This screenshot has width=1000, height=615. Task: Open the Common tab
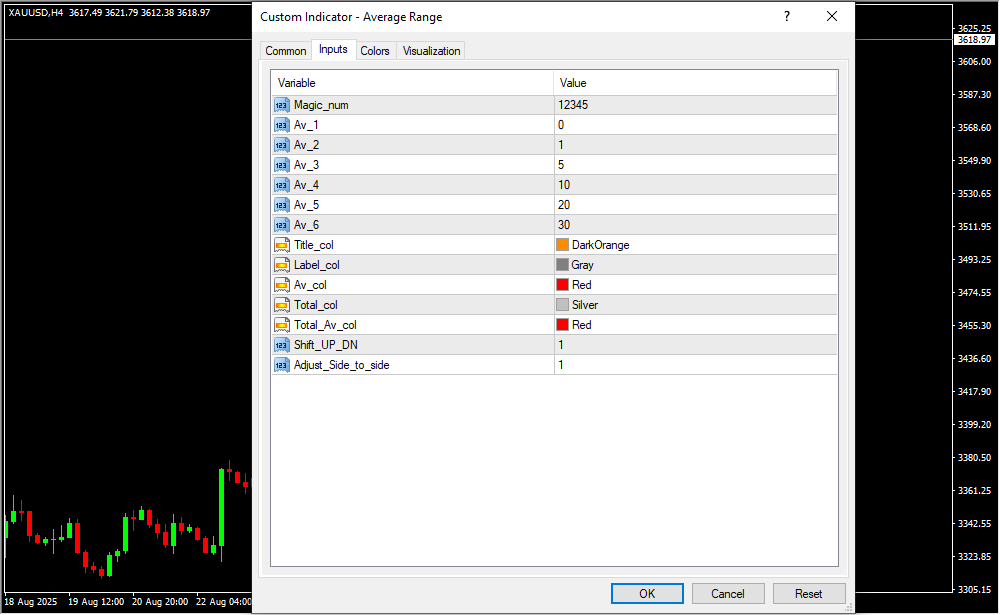point(286,51)
